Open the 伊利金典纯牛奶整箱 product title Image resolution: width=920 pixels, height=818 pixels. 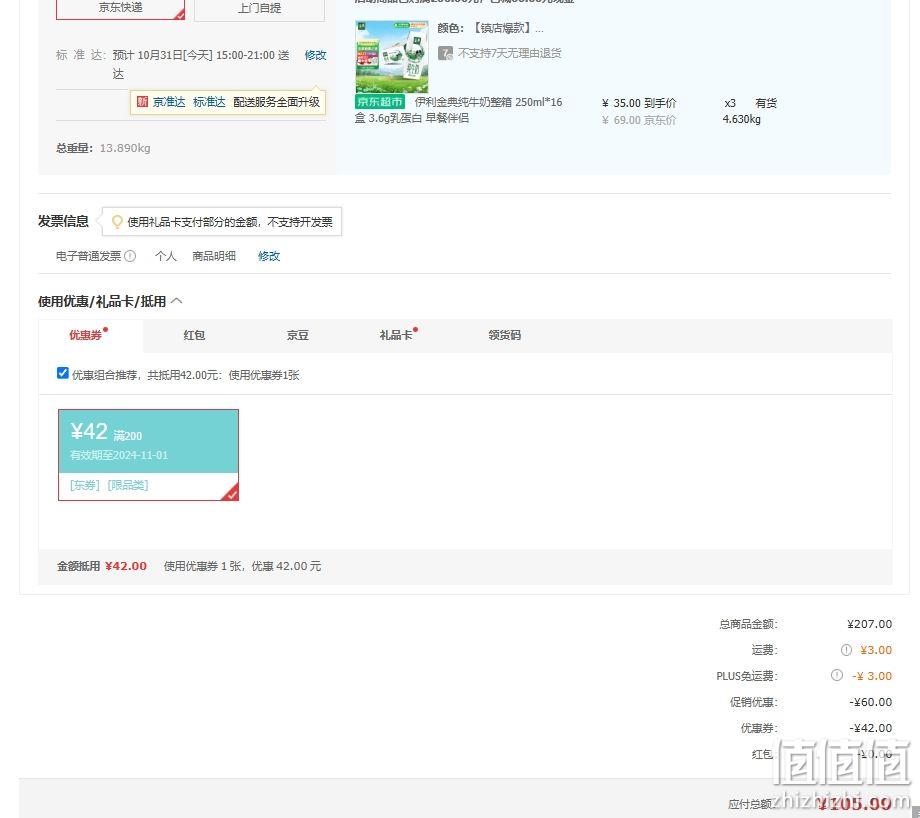458,110
